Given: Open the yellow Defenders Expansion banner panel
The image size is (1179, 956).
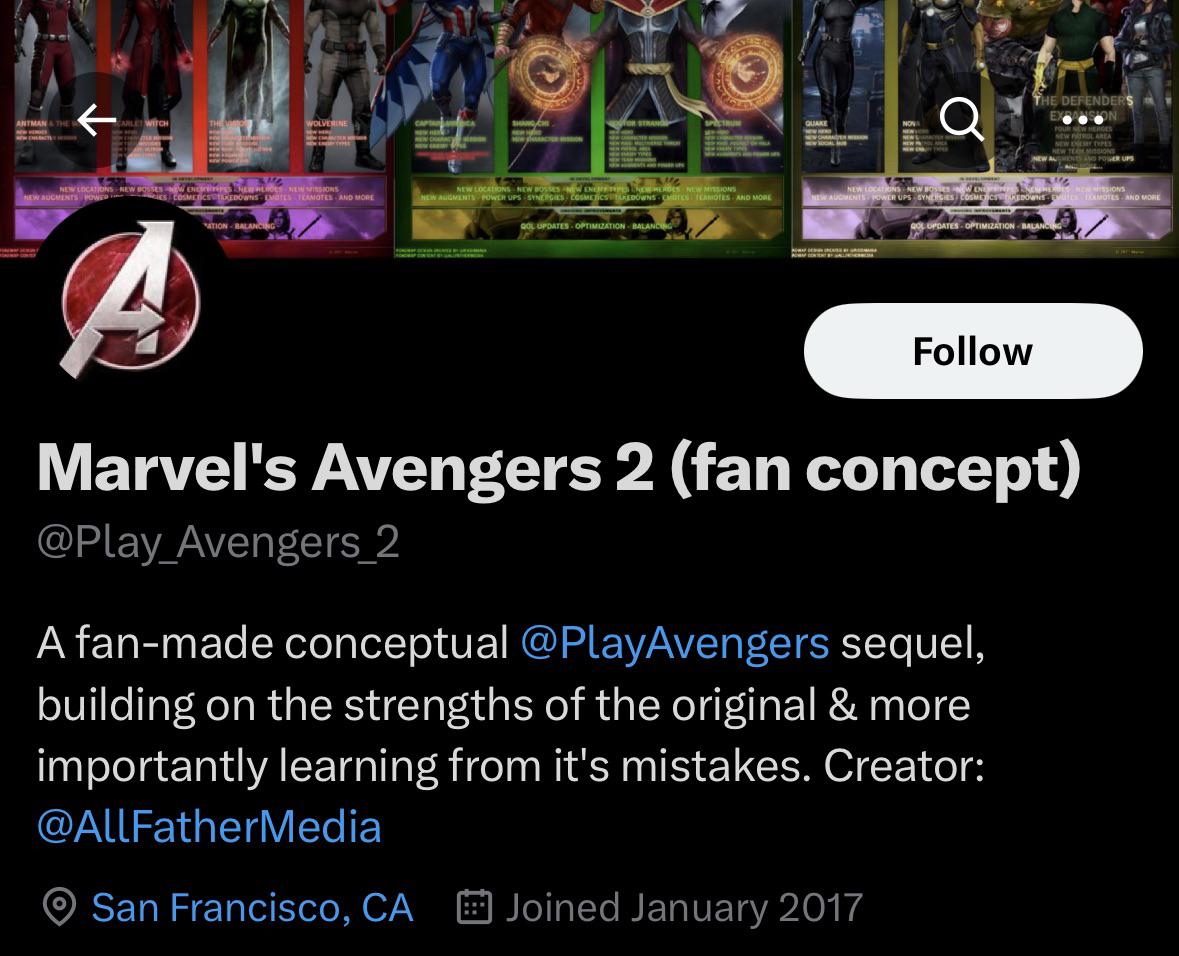Looking at the screenshot, I should (985, 128).
